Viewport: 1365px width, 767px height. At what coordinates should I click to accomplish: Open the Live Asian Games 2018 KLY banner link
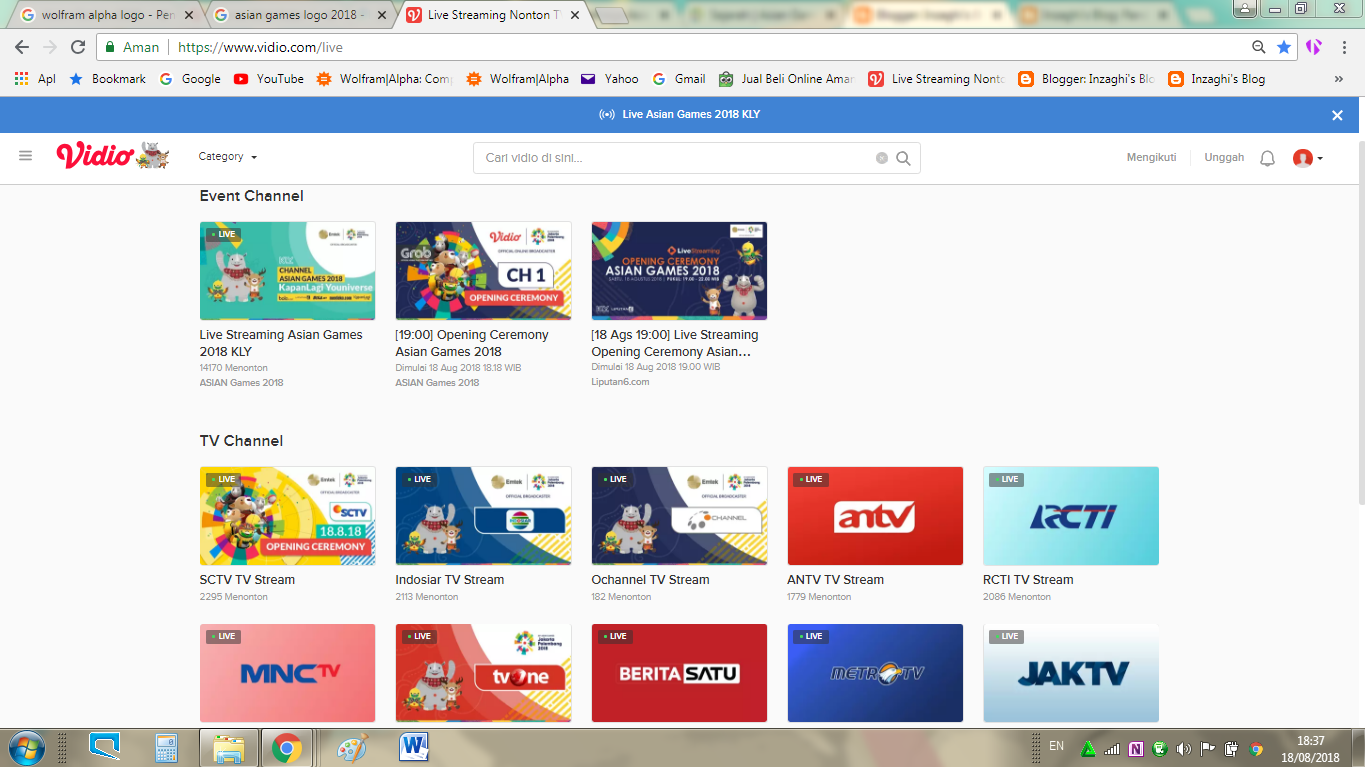pos(681,115)
